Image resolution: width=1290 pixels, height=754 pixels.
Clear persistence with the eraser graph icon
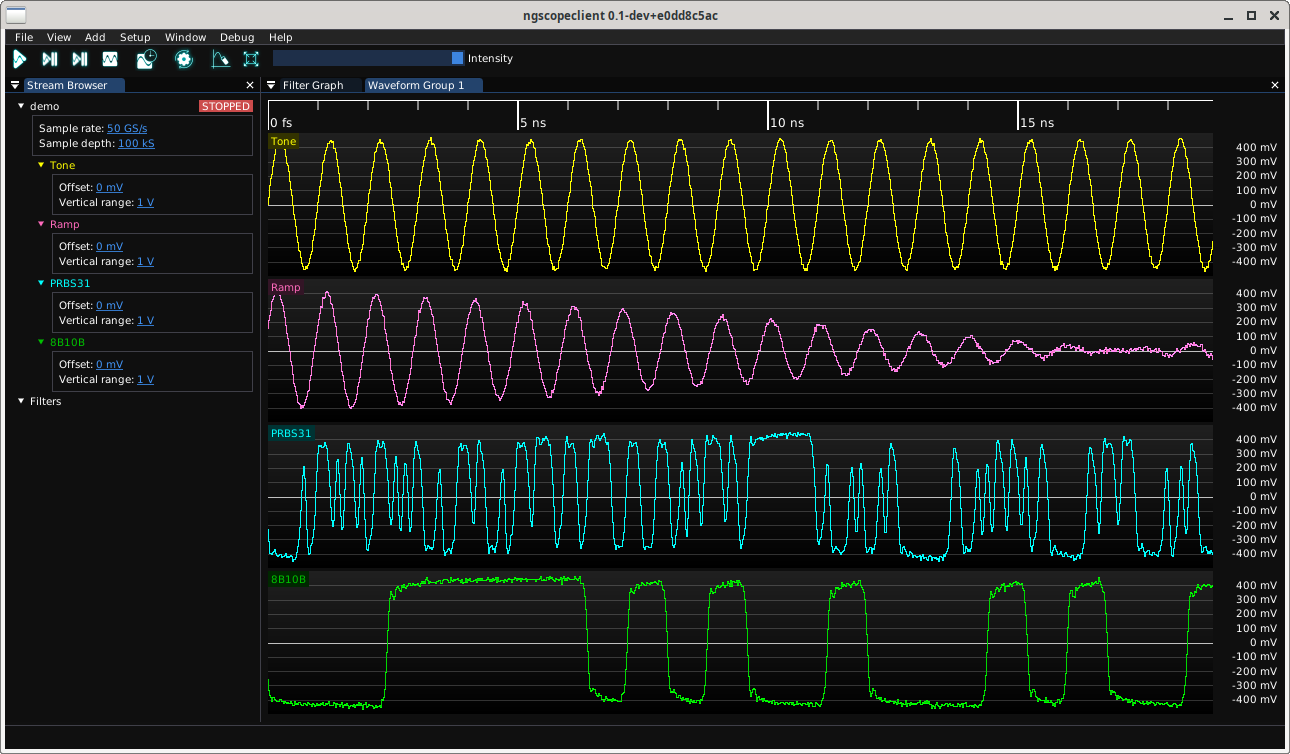coord(221,59)
